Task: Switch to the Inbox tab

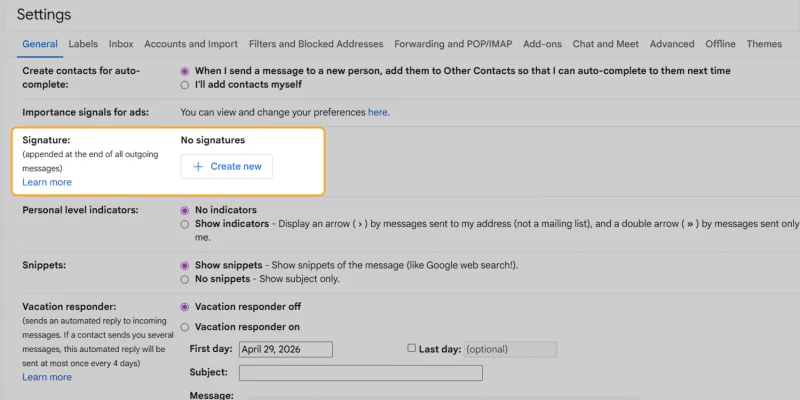Action: 121,44
